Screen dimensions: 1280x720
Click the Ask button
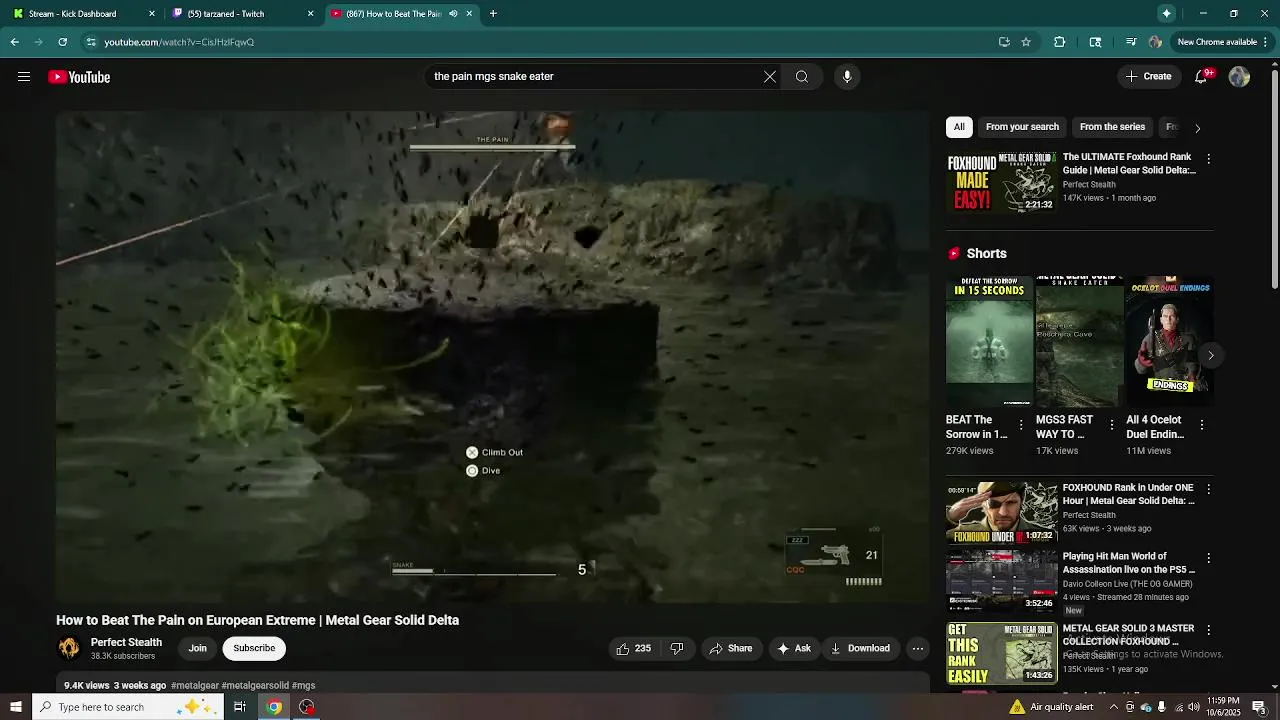(794, 649)
